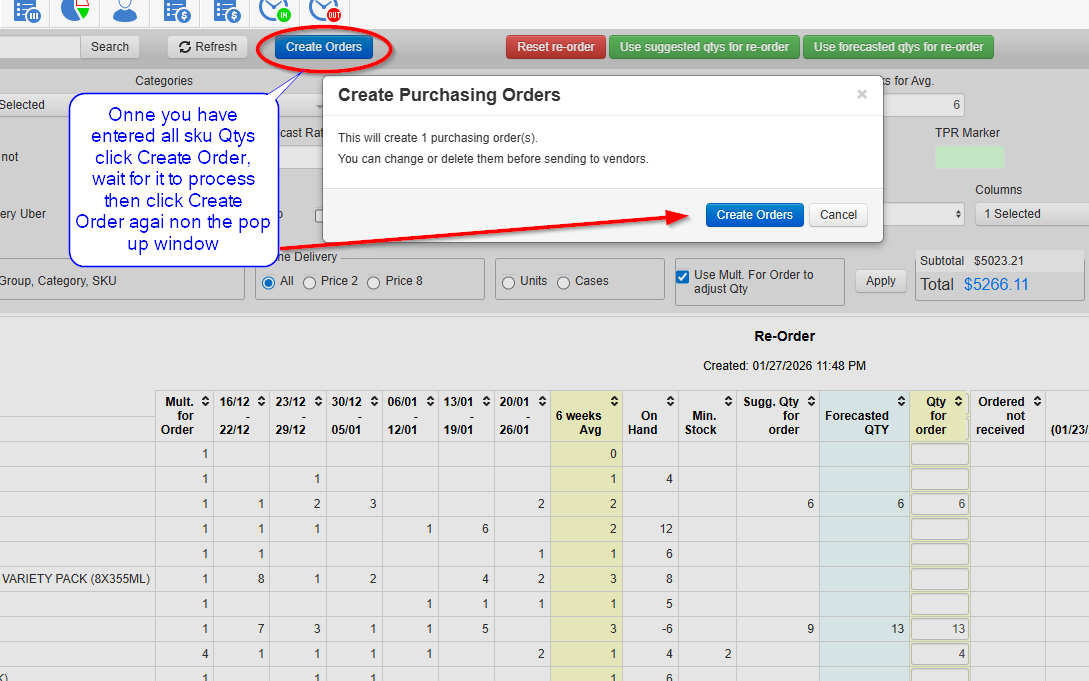The height and width of the screenshot is (681, 1089).
Task: Open the pie chart report icon
Action: pyautogui.click(x=75, y=10)
